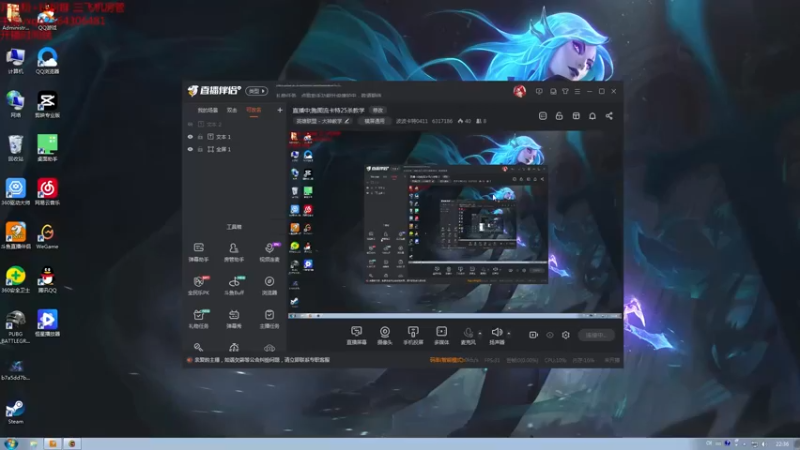800x450 pixels.
Task: Click the unlock padlock icon in header
Action: pyautogui.click(x=559, y=116)
